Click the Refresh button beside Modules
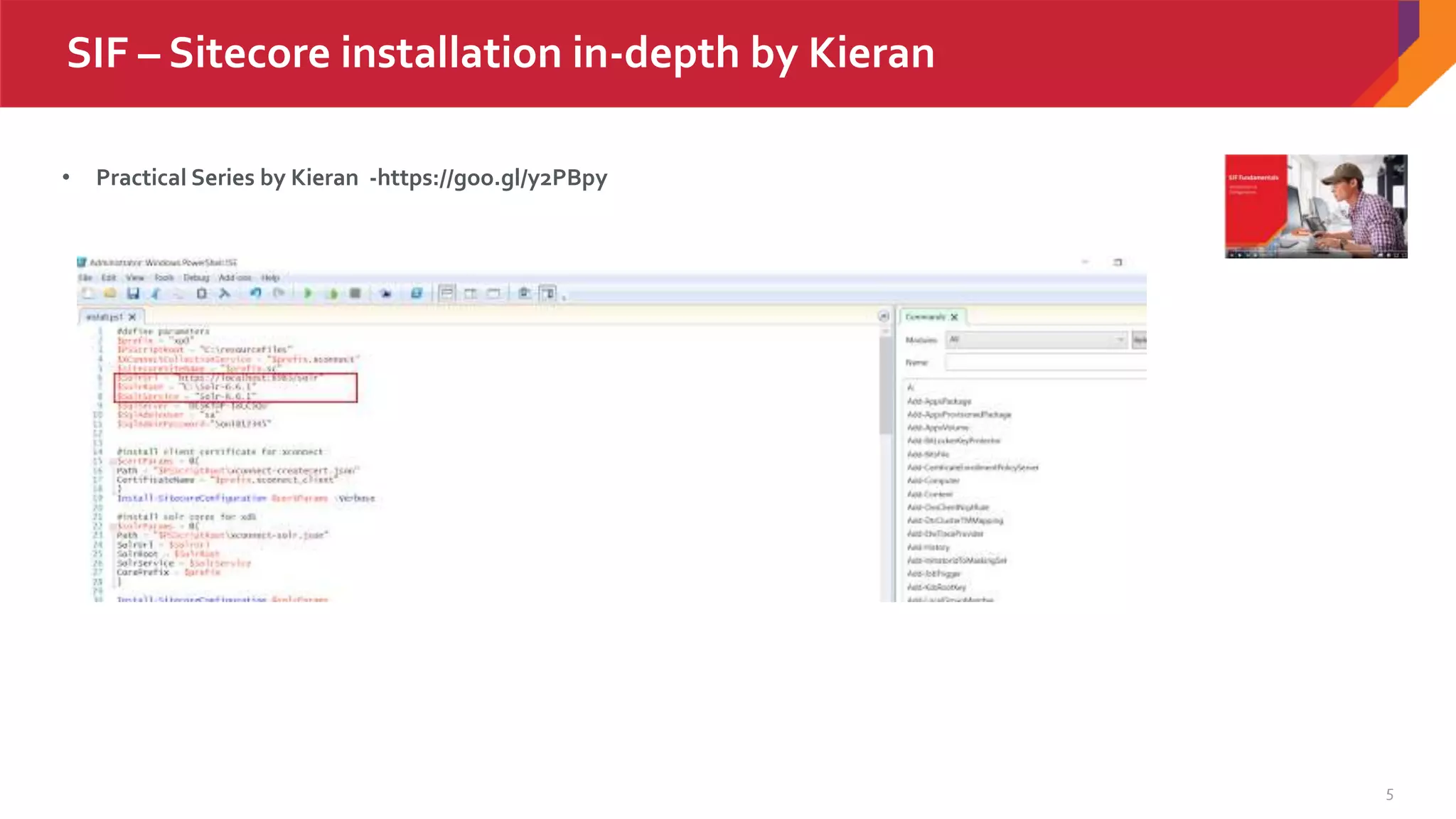Screen dimensions: 1456x819 click(1139, 340)
